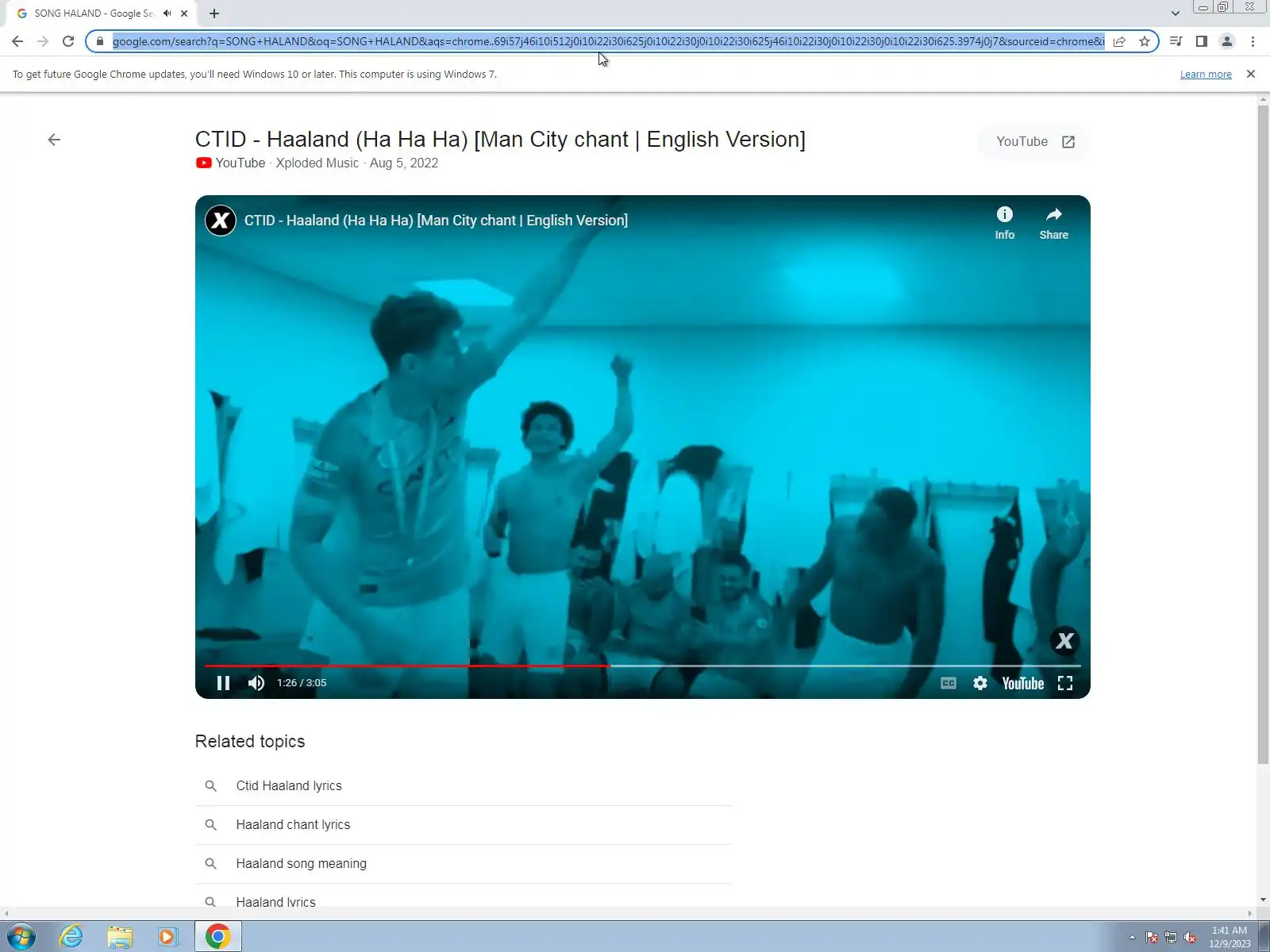Screen dimensions: 1270x952
Task: Open the video on YouTube via the top-right button
Action: click(1035, 142)
